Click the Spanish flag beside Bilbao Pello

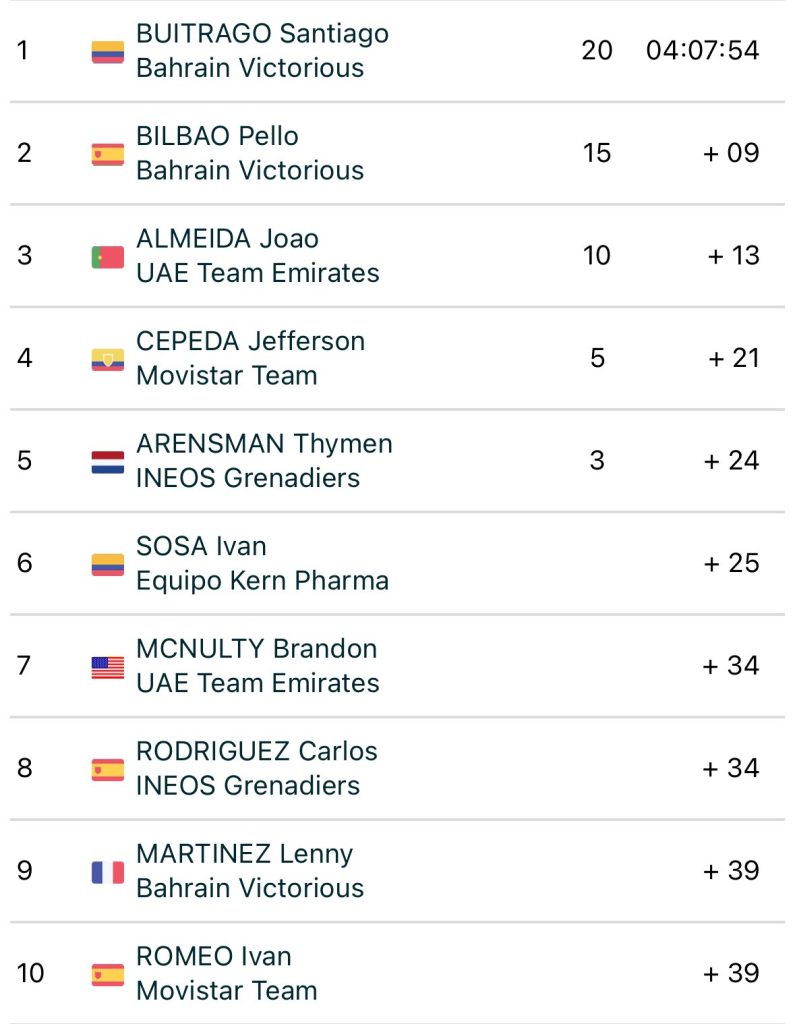click(x=107, y=154)
